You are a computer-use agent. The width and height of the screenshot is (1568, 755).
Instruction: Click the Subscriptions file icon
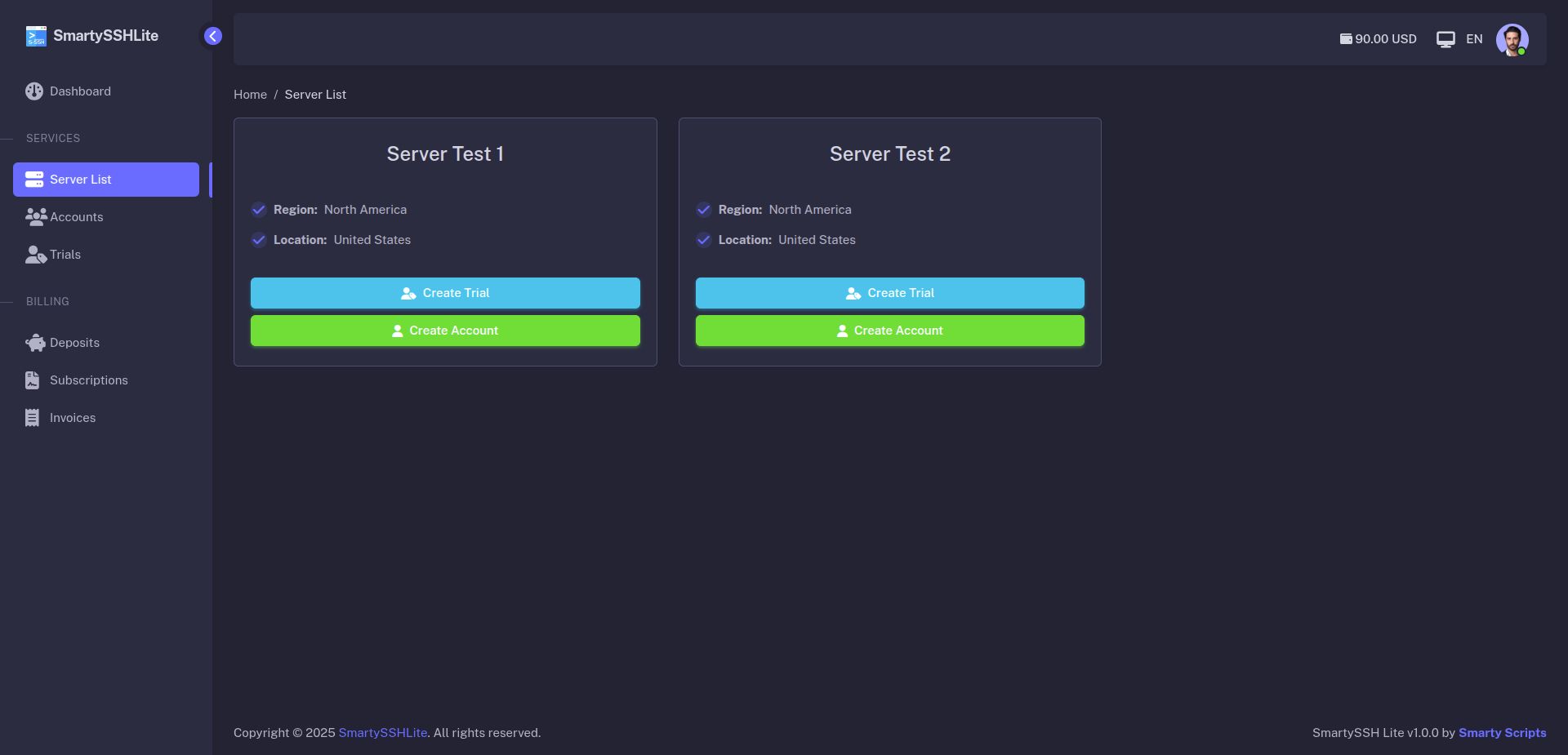click(x=33, y=380)
